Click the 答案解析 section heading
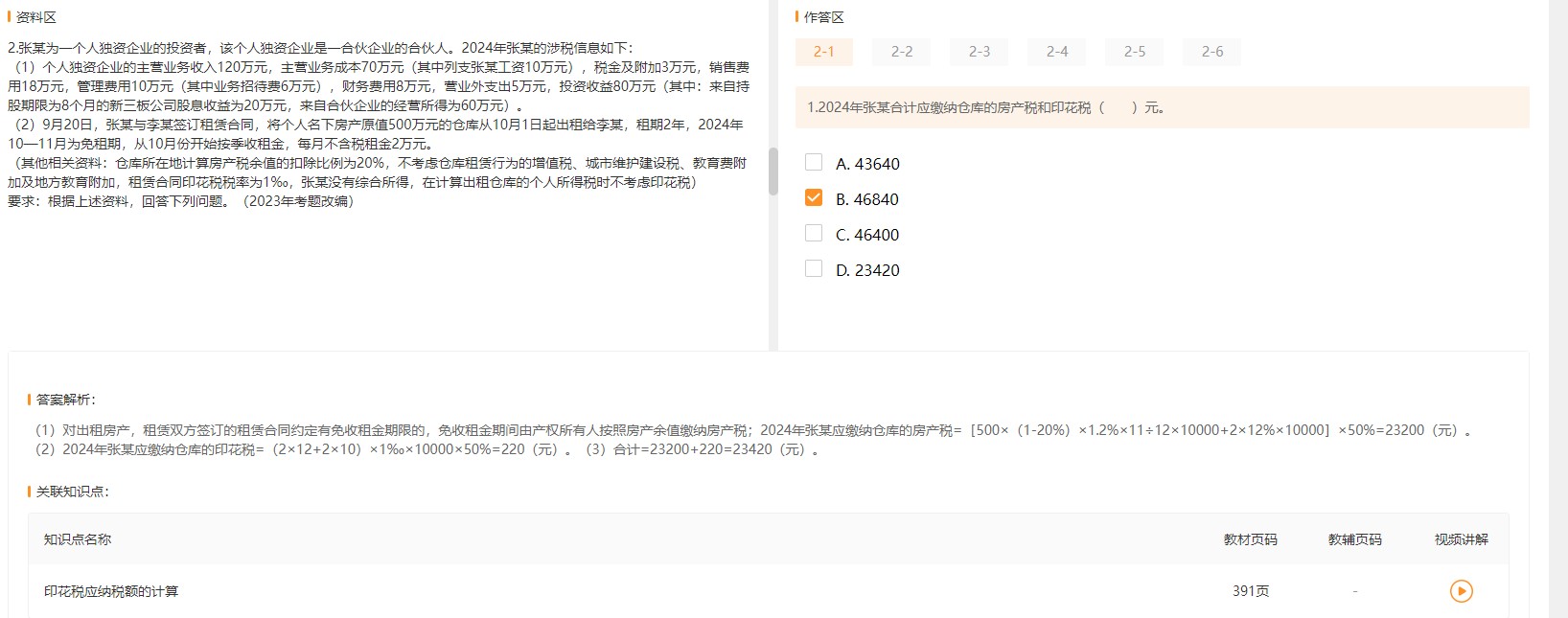Screen dimensions: 1568x618 65,400
